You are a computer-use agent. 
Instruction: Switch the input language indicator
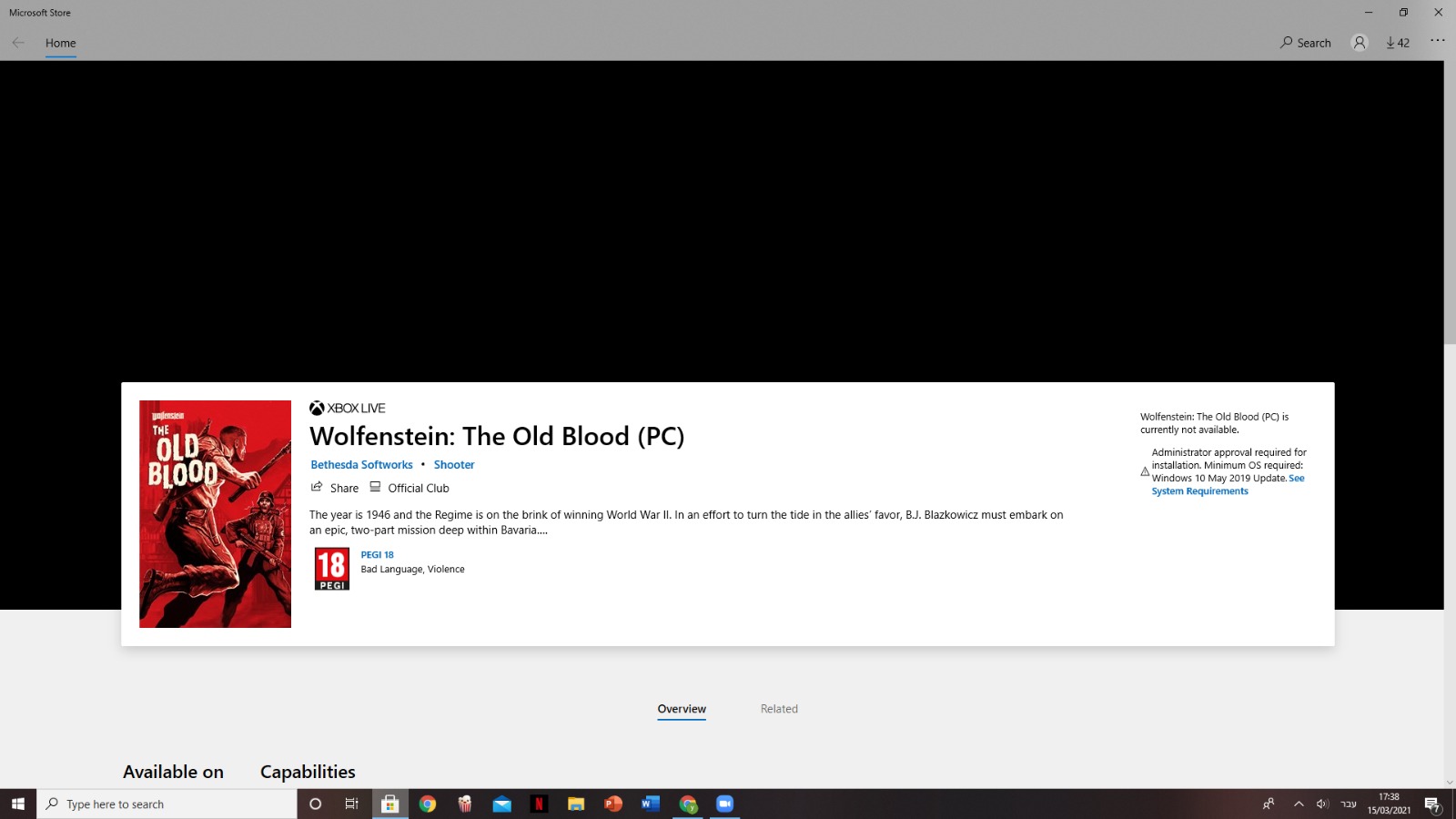[1349, 804]
